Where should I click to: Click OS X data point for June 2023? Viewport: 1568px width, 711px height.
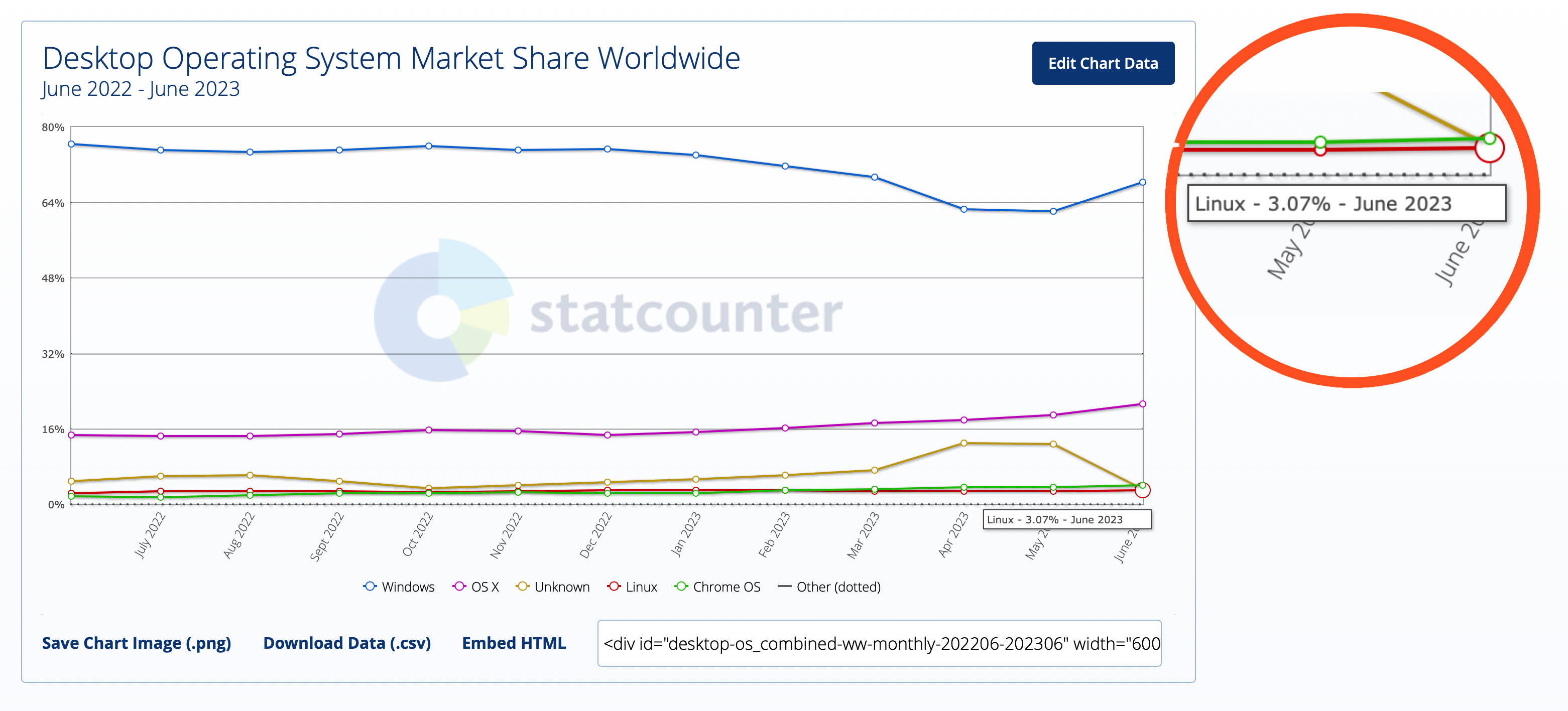1142,404
